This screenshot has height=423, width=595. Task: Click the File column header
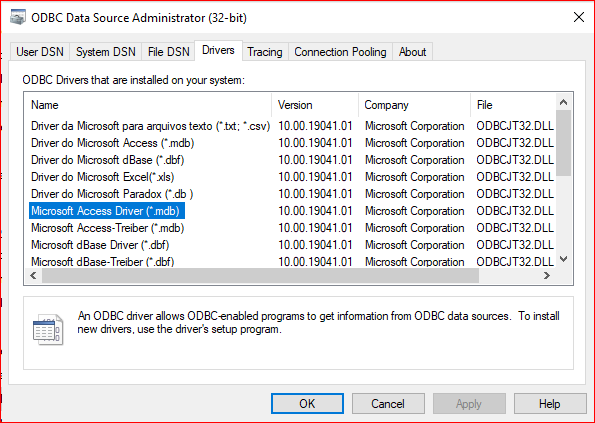point(513,105)
